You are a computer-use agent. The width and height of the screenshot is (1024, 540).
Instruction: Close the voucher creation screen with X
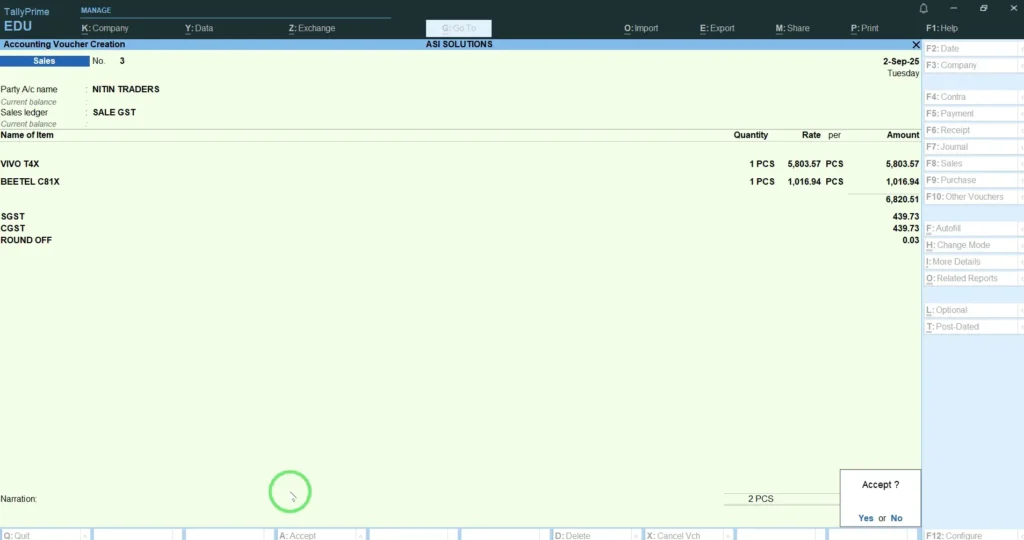[916, 44]
